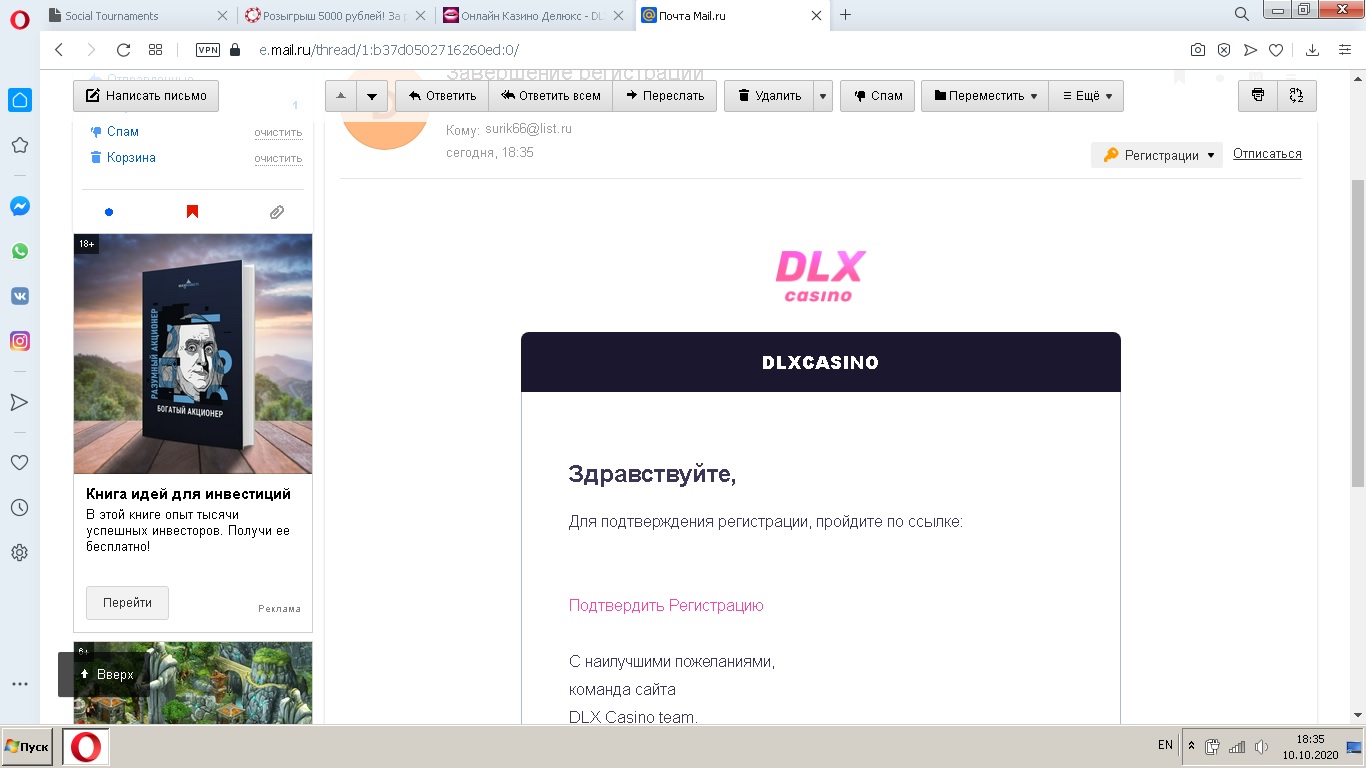Add page to bookmarks with heart icon

[x=1276, y=50]
